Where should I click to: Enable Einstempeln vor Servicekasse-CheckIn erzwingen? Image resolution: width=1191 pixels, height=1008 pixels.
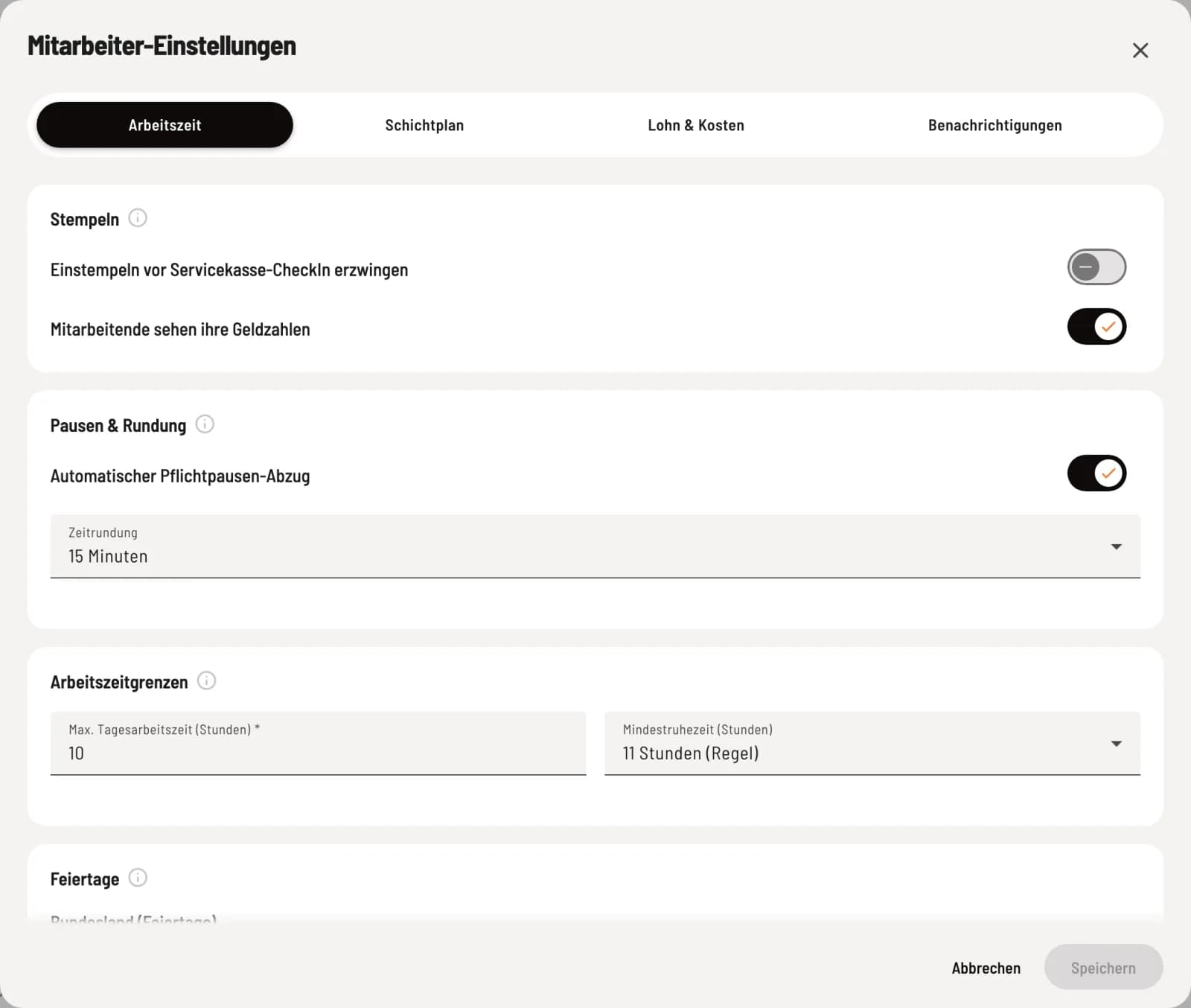(1096, 267)
